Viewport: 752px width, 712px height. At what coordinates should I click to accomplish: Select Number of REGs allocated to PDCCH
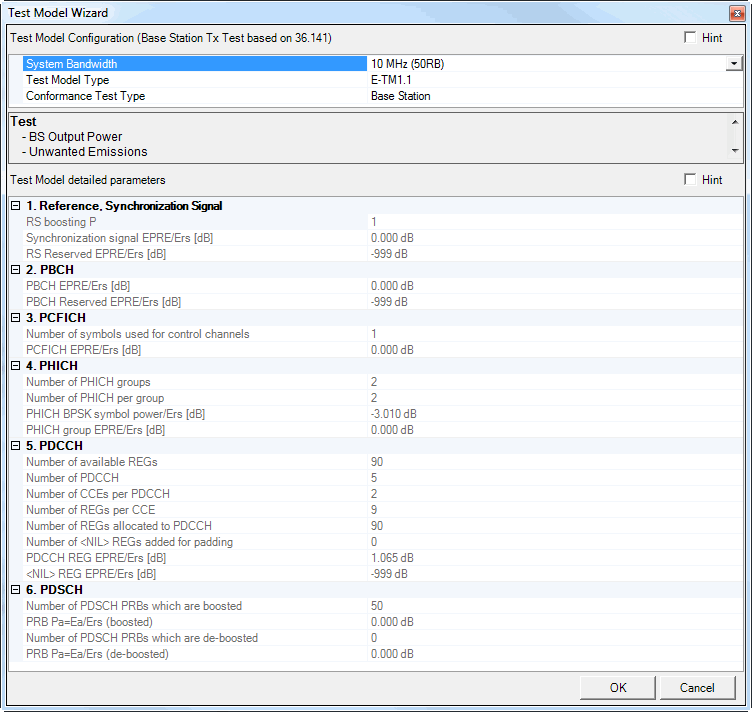pos(382,525)
